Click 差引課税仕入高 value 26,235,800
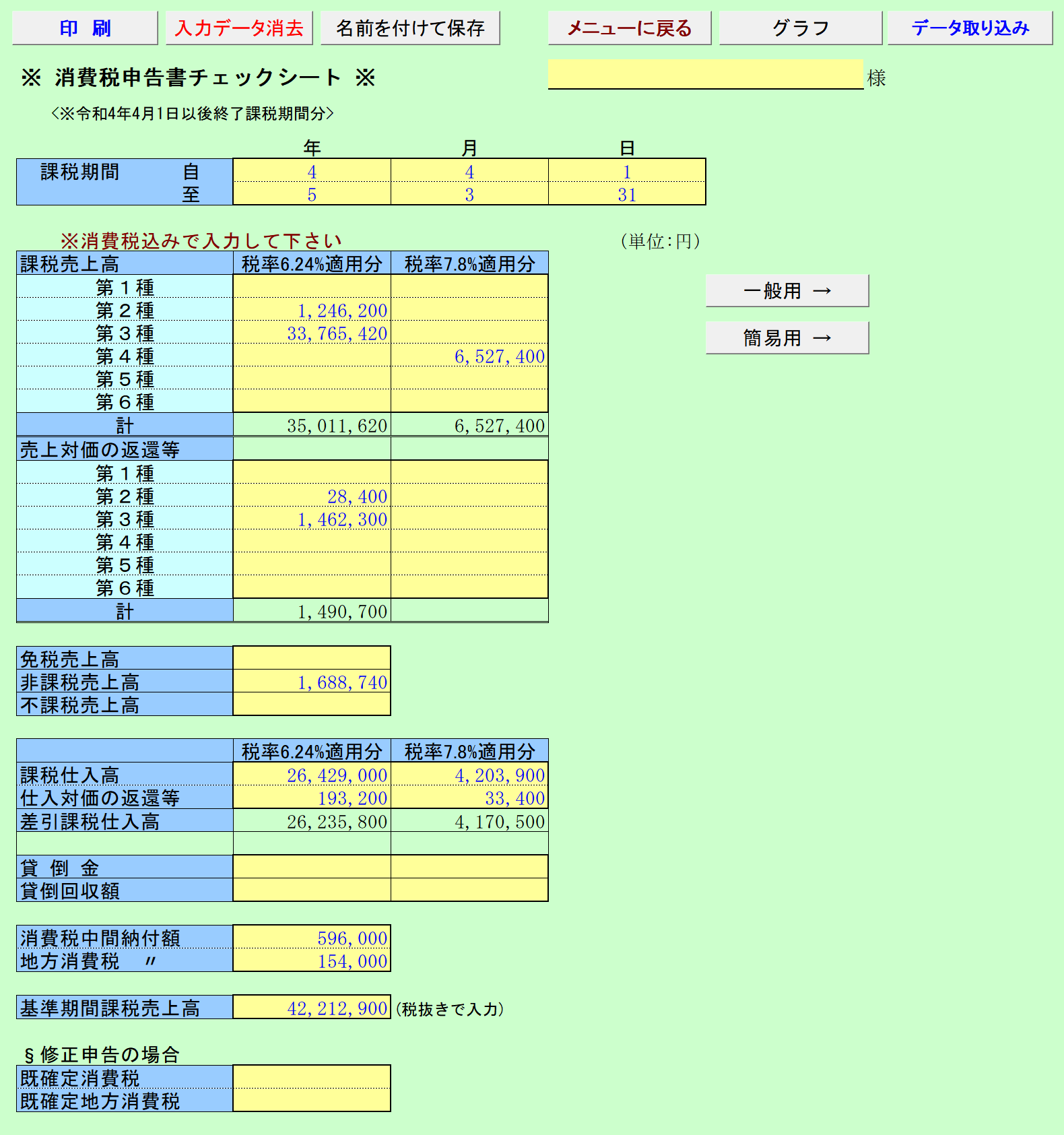The height and width of the screenshot is (1135, 1064). pos(312,821)
